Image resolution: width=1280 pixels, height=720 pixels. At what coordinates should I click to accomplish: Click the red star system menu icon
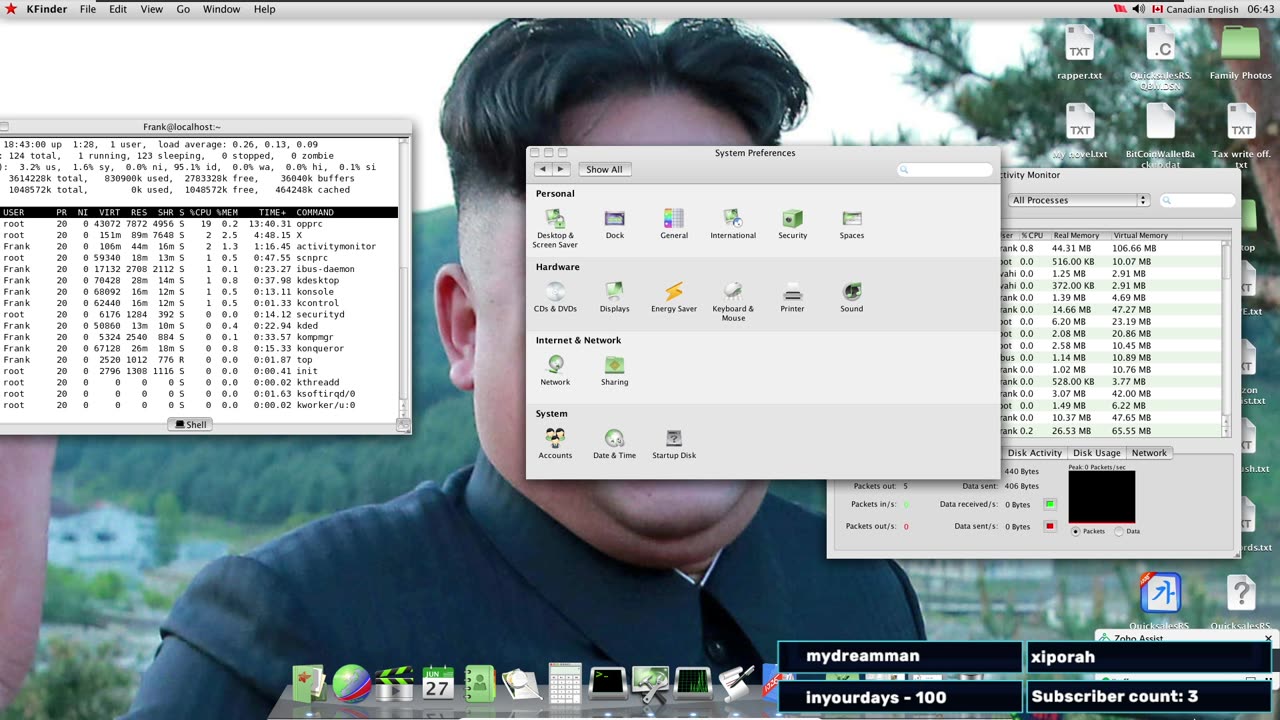(x=11, y=9)
